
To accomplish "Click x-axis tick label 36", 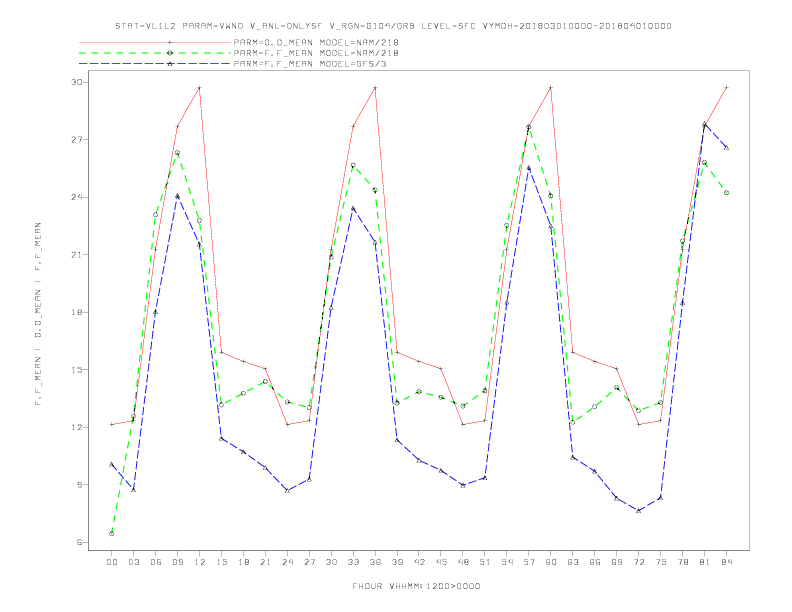I will click(x=375, y=562).
